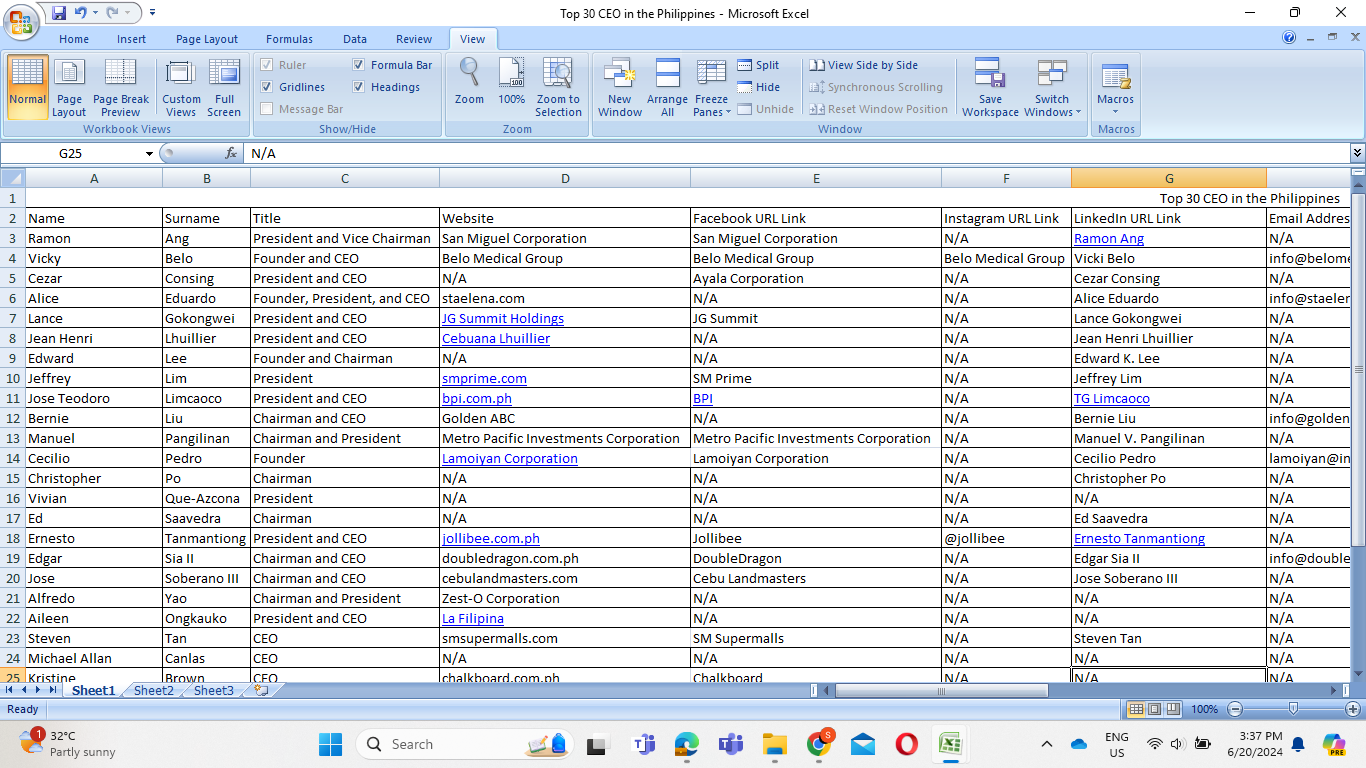Enable View Side by Side
Image resolution: width=1366 pixels, height=768 pixels.
pyautogui.click(x=864, y=65)
